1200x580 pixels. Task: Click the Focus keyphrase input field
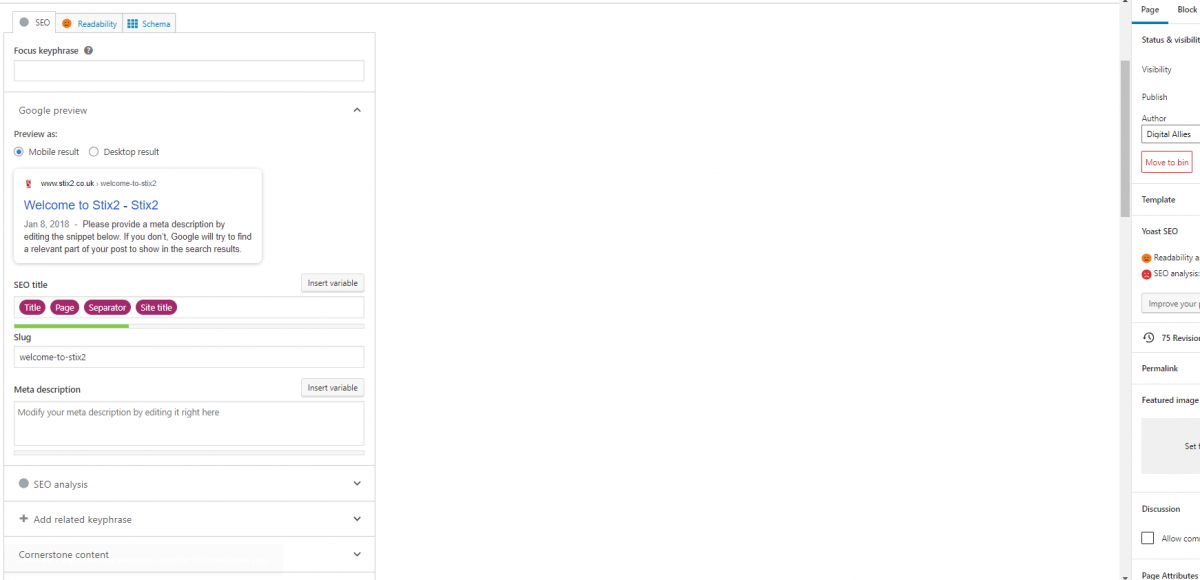[x=189, y=71]
